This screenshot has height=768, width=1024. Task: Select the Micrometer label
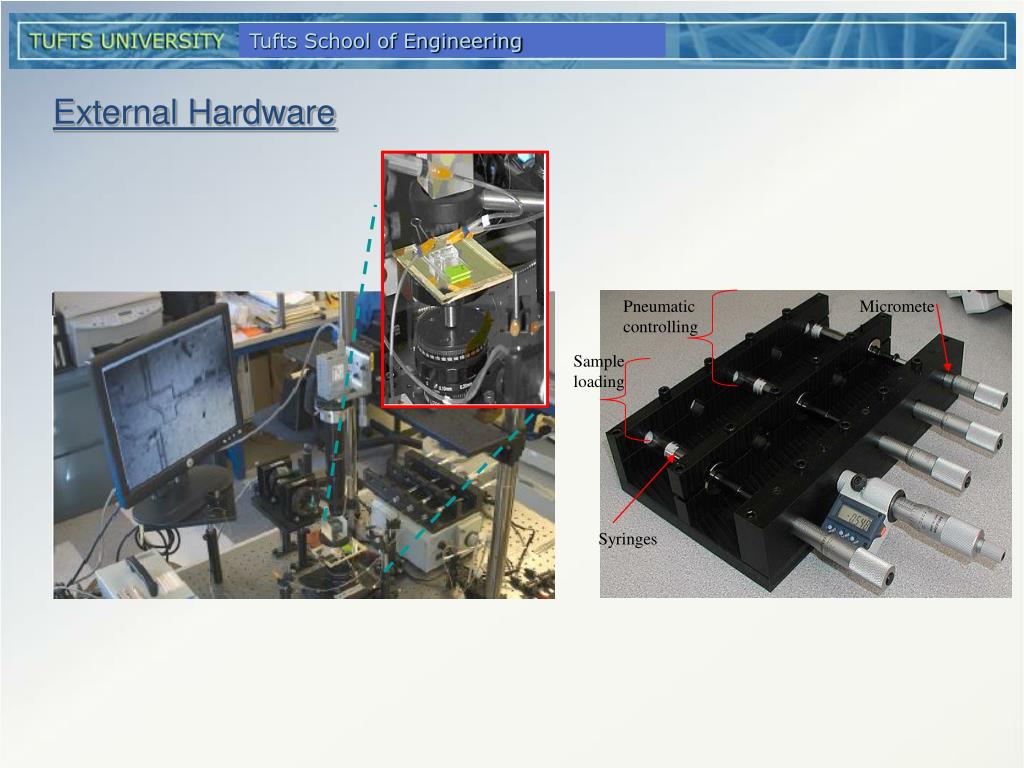click(x=897, y=306)
